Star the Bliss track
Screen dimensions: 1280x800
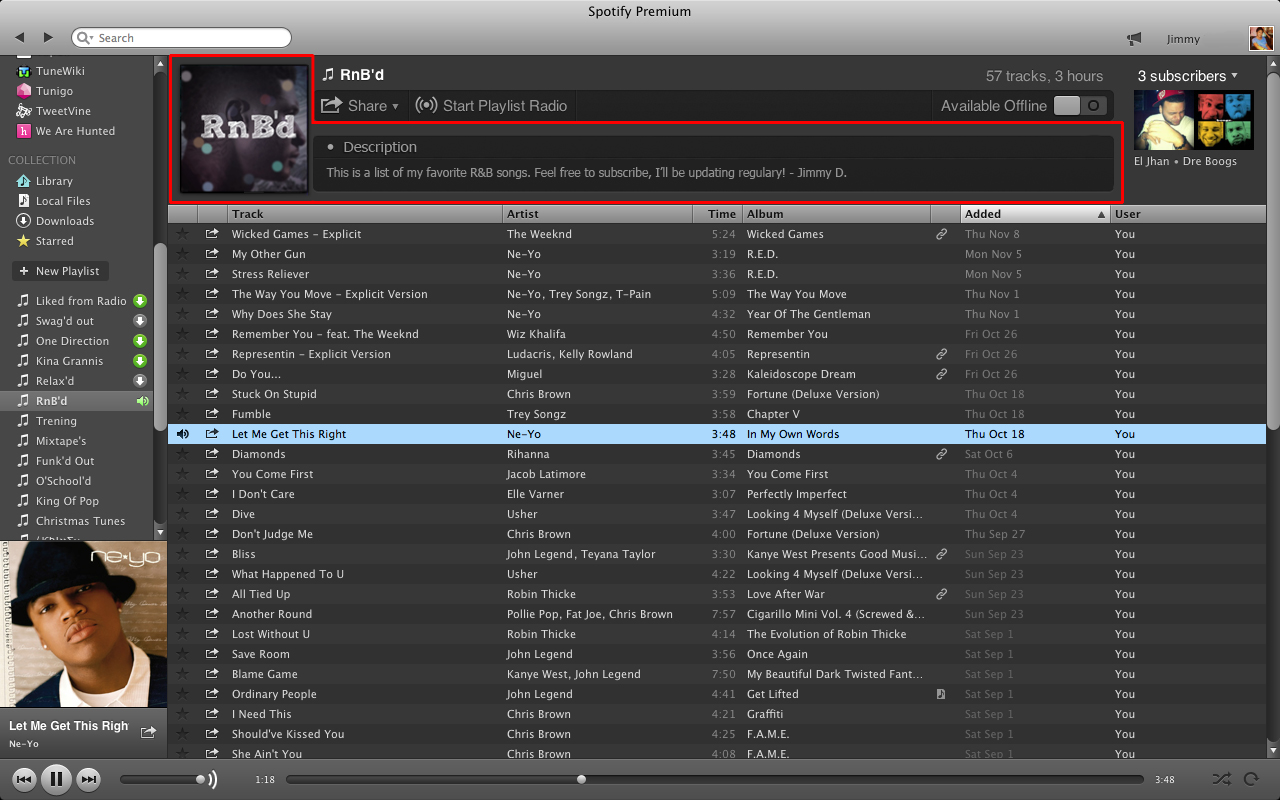point(182,554)
